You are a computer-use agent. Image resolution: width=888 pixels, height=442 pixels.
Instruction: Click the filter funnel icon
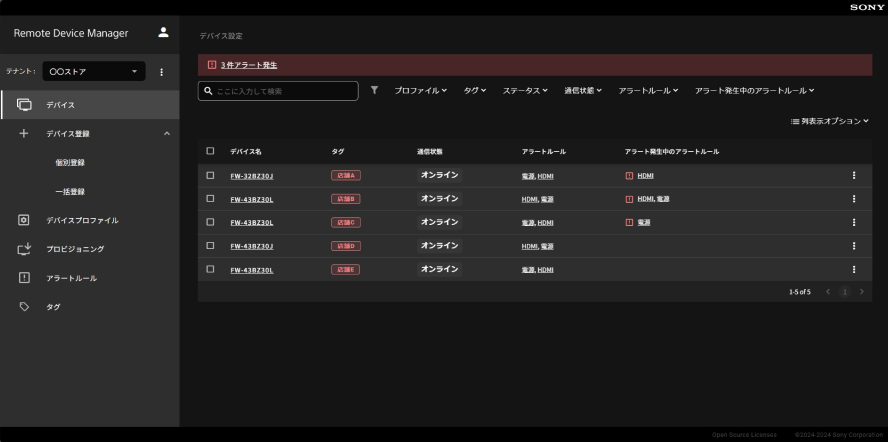375,90
